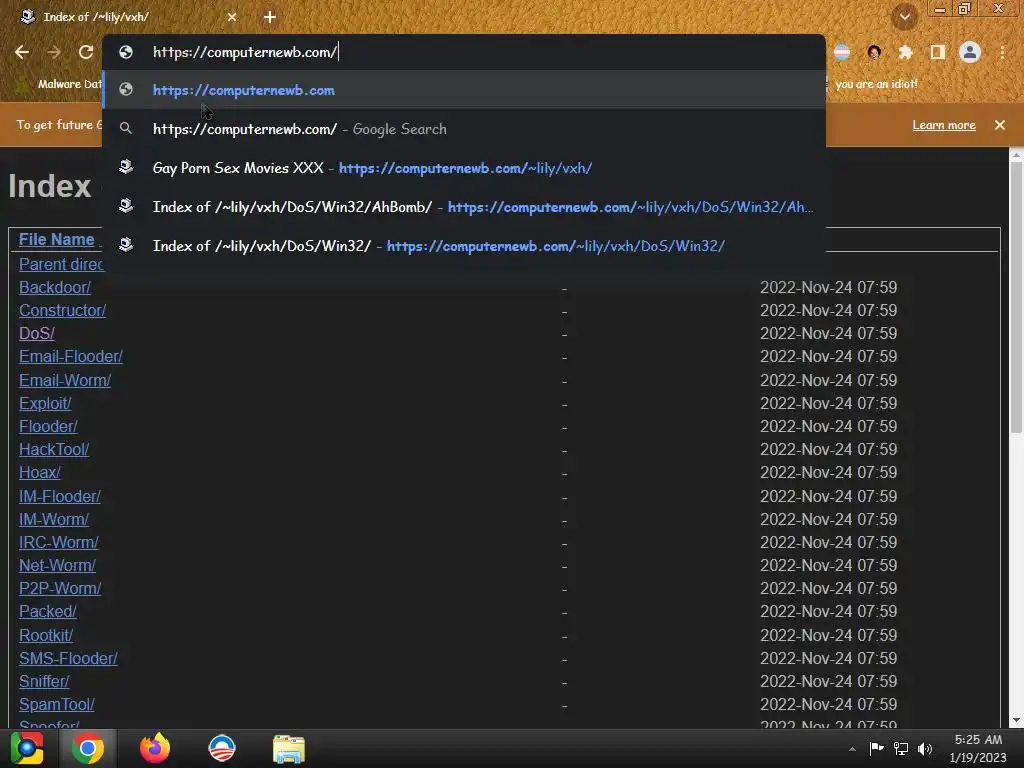Open the IRC-Worm/ folder
Image resolution: width=1024 pixels, height=768 pixels.
[59, 542]
